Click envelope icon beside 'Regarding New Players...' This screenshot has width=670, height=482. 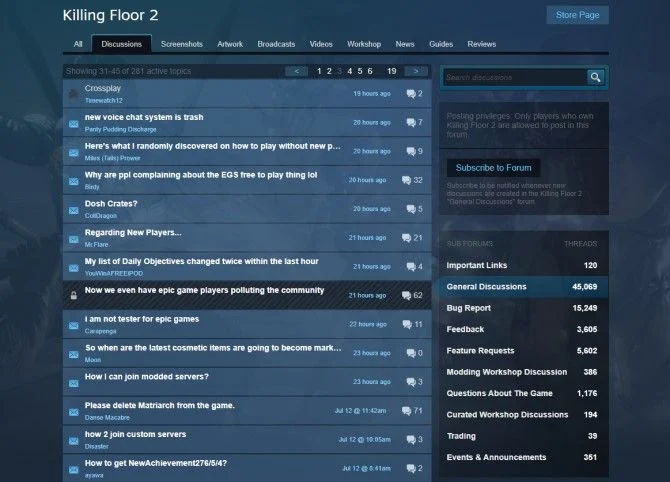73,239
